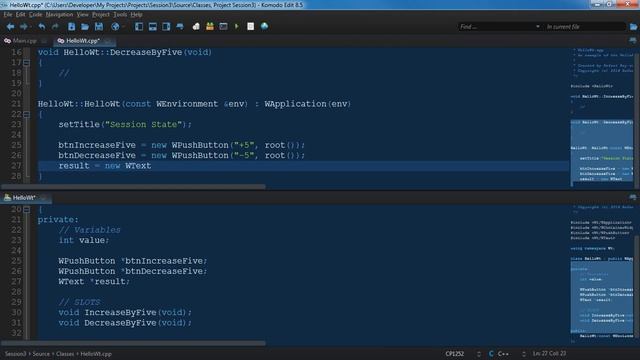
Task: Click in the Find search field
Action: point(496,27)
